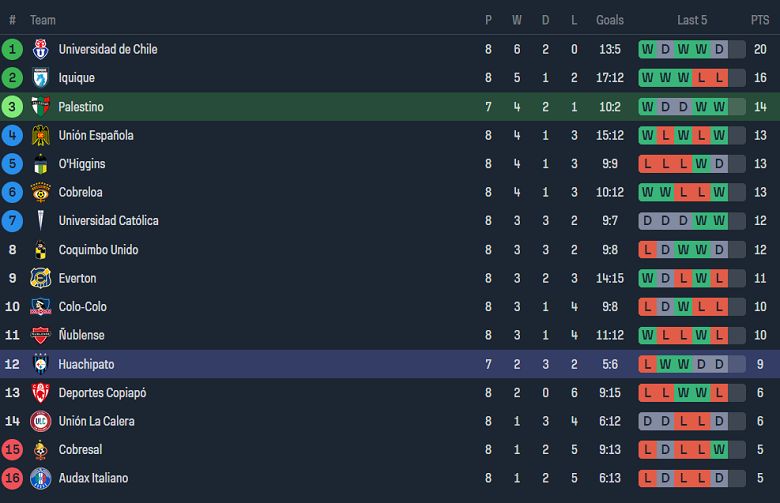
Task: Click the Unión Española crest icon
Action: [x=40, y=135]
